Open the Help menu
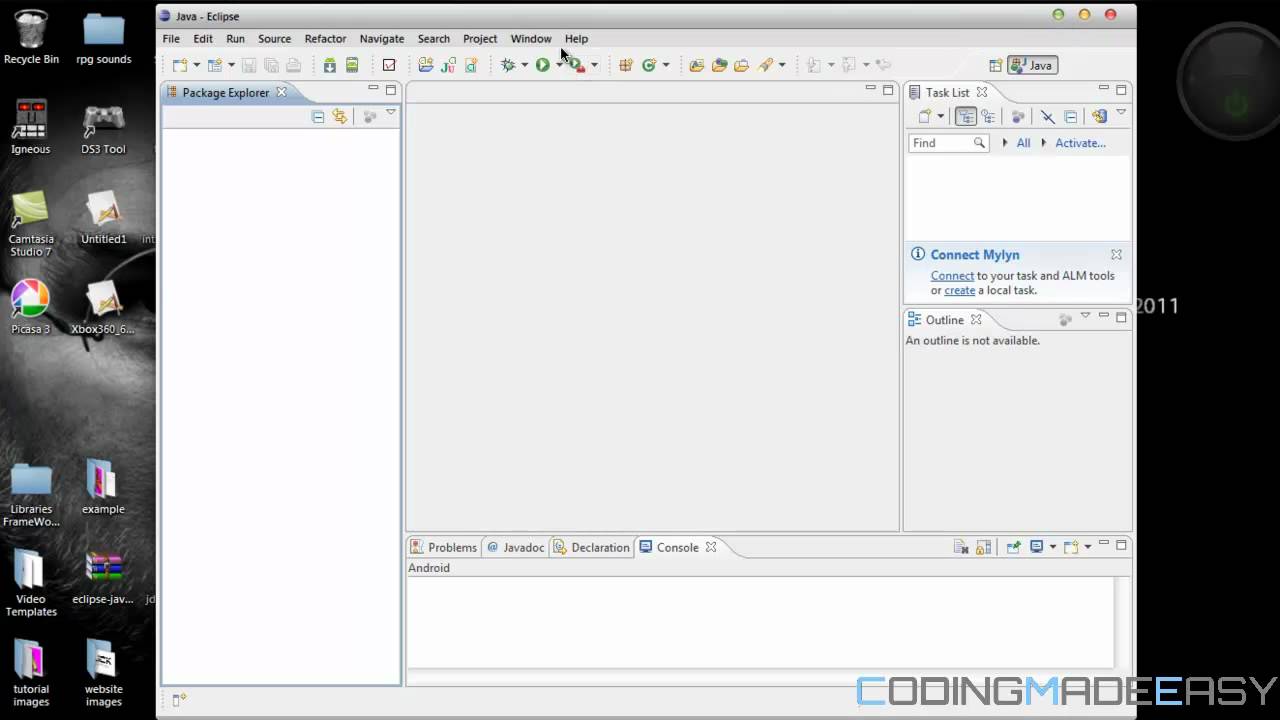Screen dimensions: 1280x720 tap(576, 39)
